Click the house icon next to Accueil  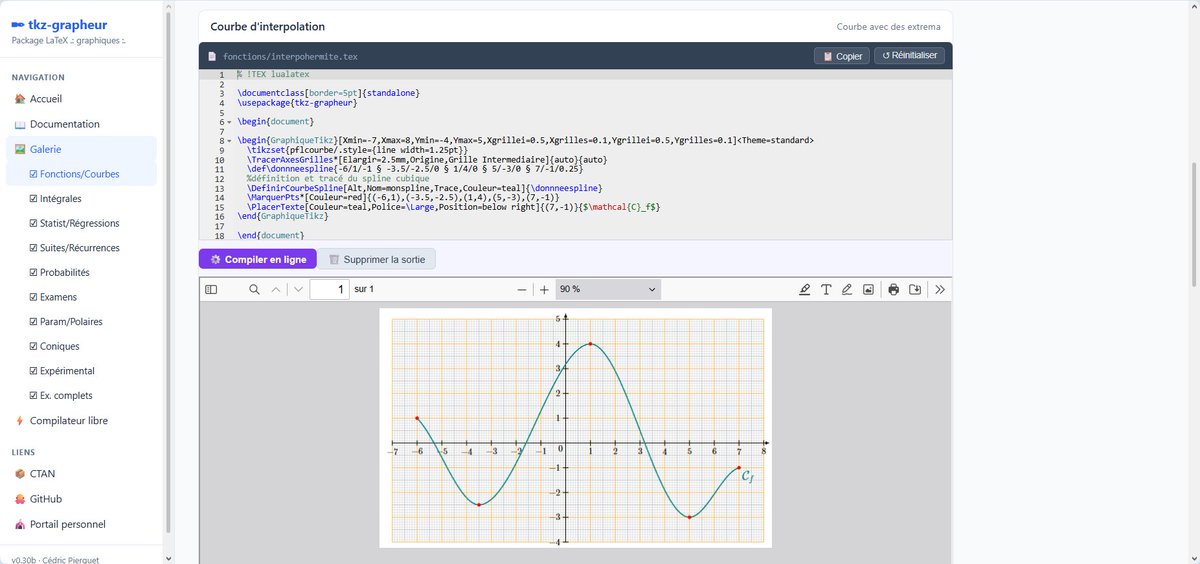(20, 99)
